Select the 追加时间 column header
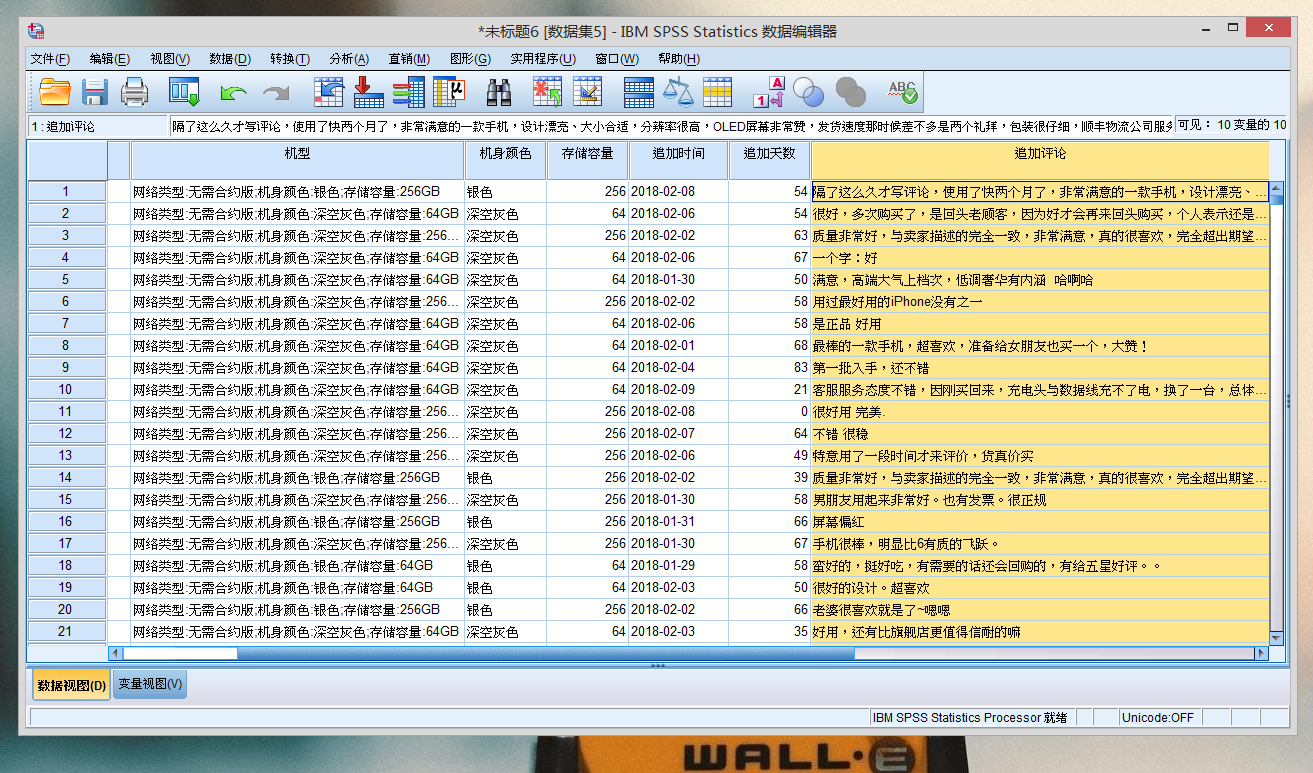Image resolution: width=1313 pixels, height=773 pixels. click(678, 160)
